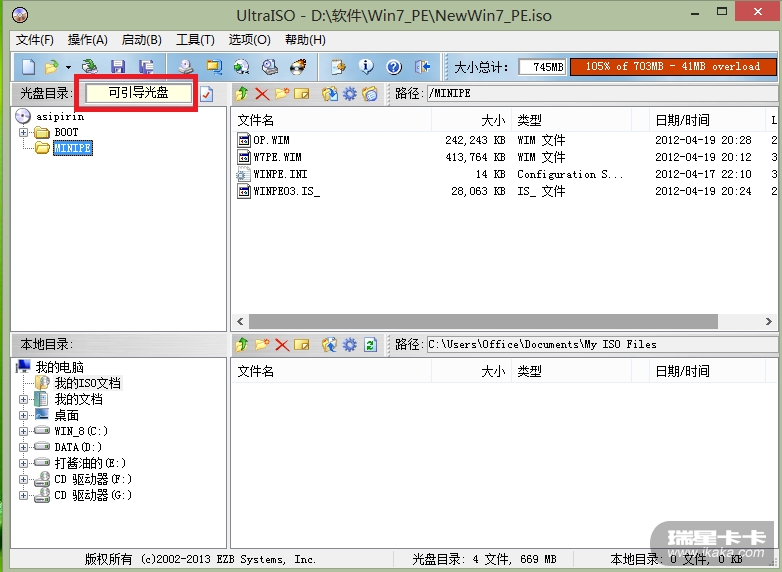Click the Mount to virtual drive icon

270,66
